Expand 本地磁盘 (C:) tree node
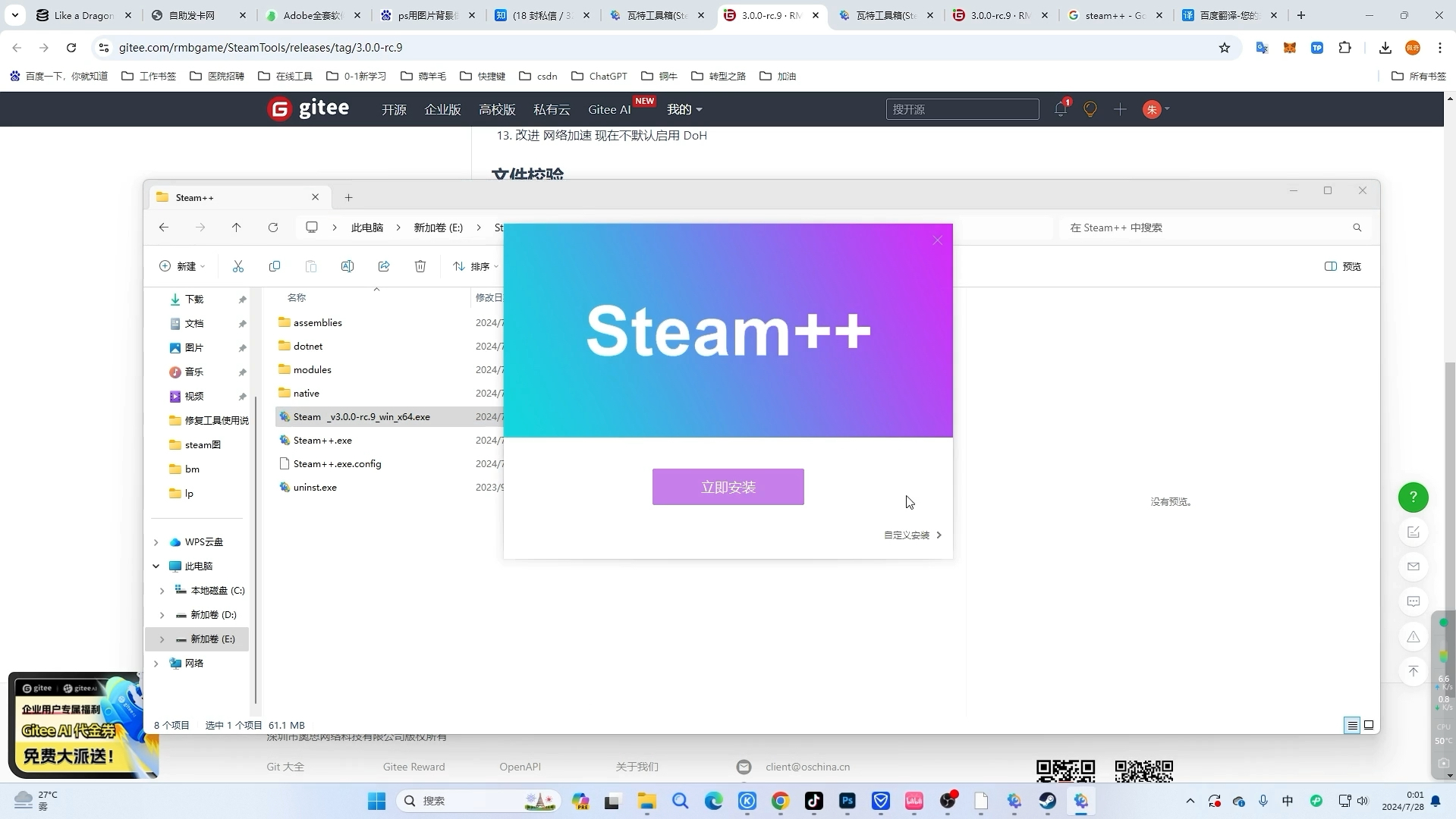Image resolution: width=1456 pixels, height=819 pixels. tap(162, 591)
